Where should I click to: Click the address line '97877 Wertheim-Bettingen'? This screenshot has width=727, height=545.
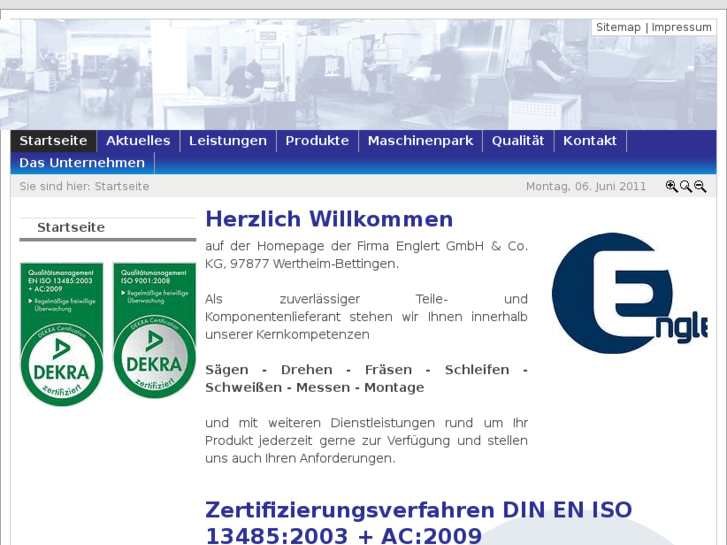point(314,263)
